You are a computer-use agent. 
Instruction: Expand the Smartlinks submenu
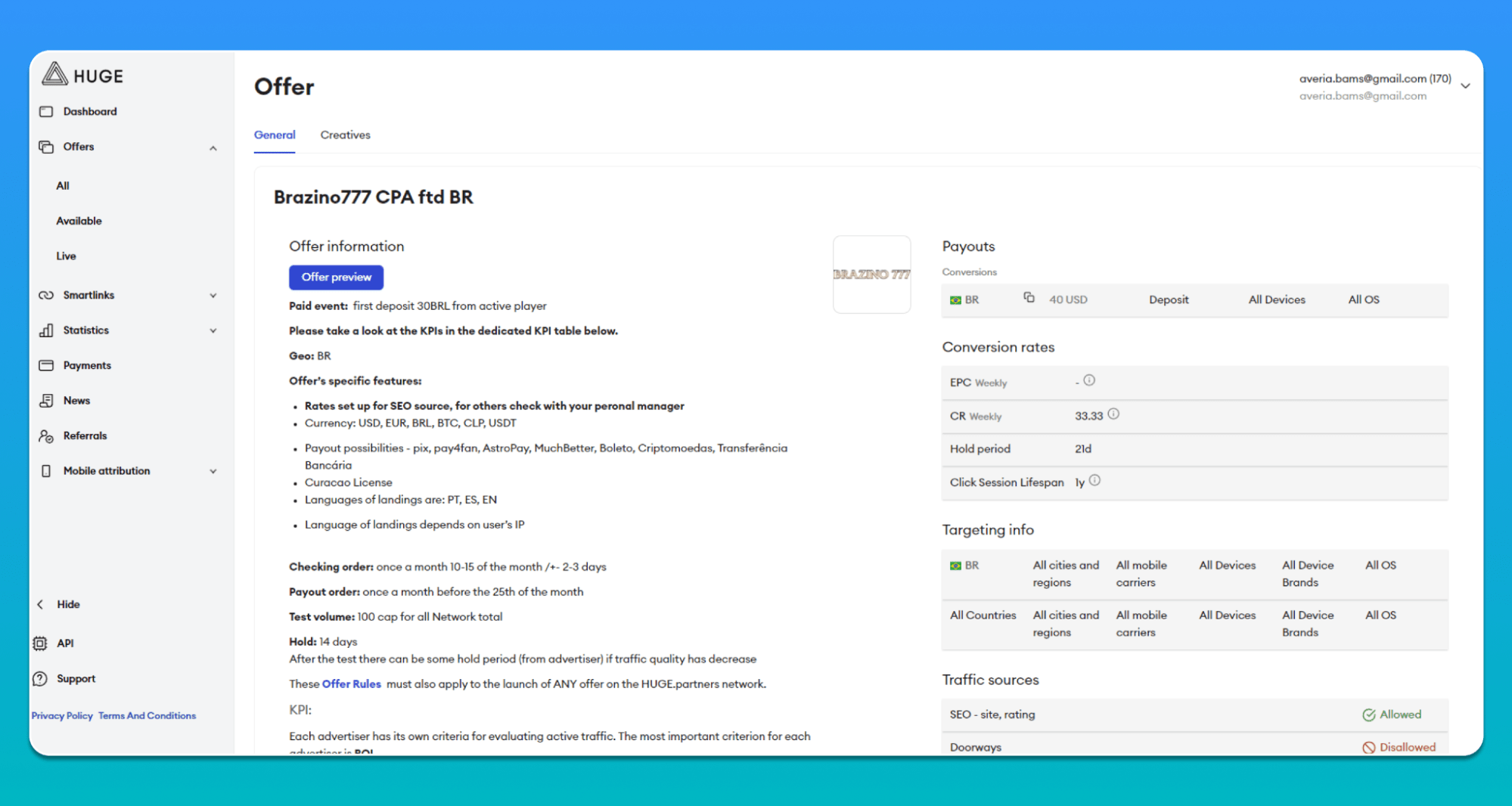[x=213, y=296]
